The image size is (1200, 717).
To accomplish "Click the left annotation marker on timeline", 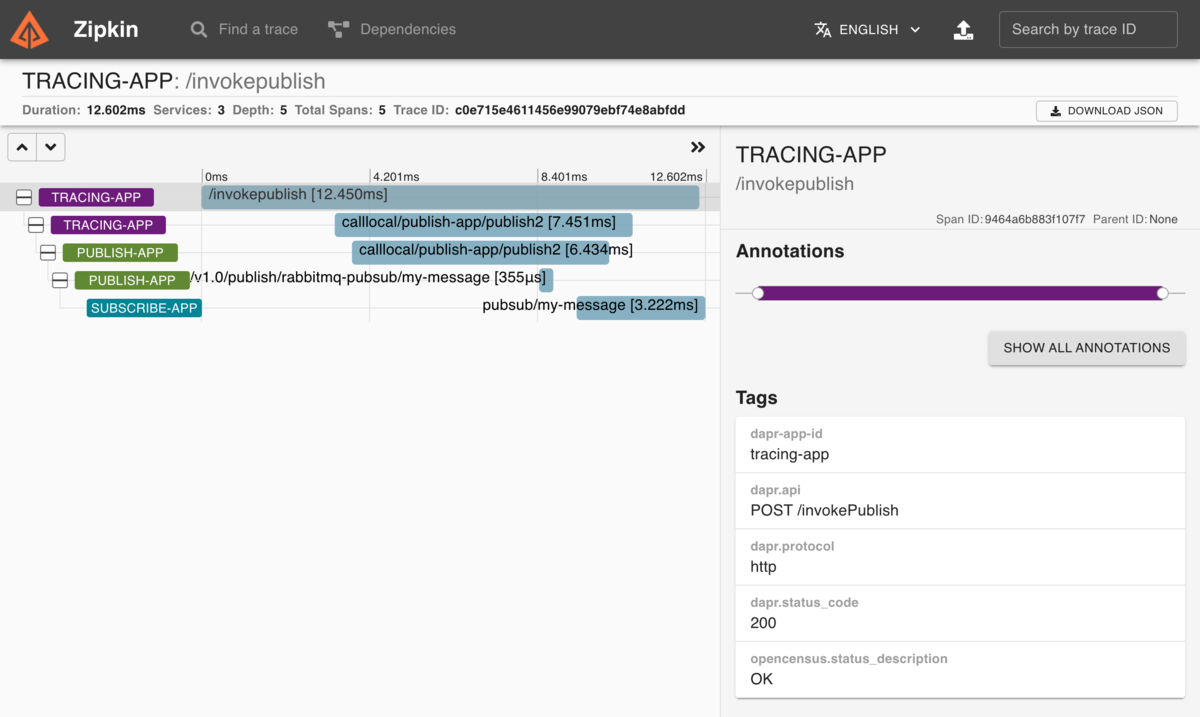I will click(758, 293).
